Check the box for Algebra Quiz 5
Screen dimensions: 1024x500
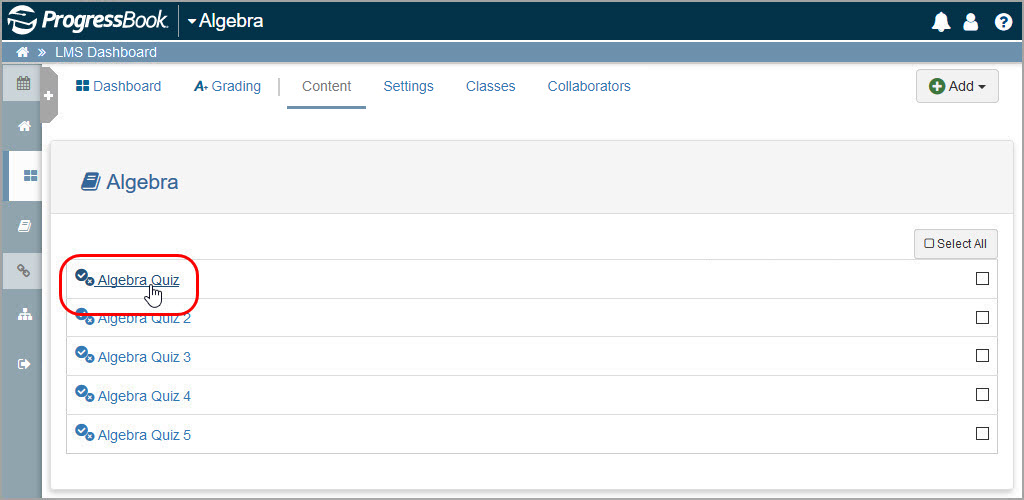pyautogui.click(x=982, y=433)
